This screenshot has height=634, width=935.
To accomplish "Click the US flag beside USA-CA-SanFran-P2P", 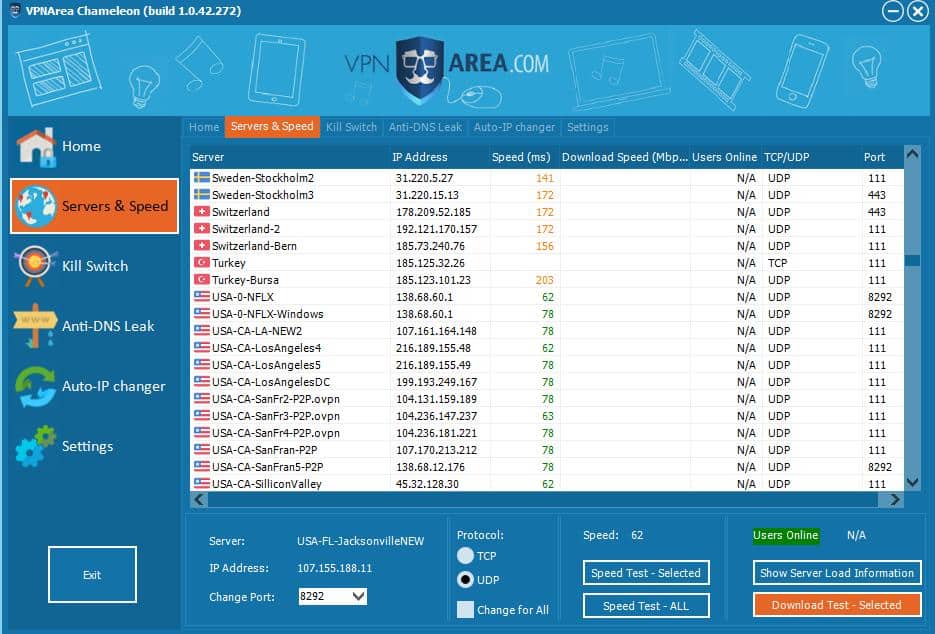I will pos(202,450).
